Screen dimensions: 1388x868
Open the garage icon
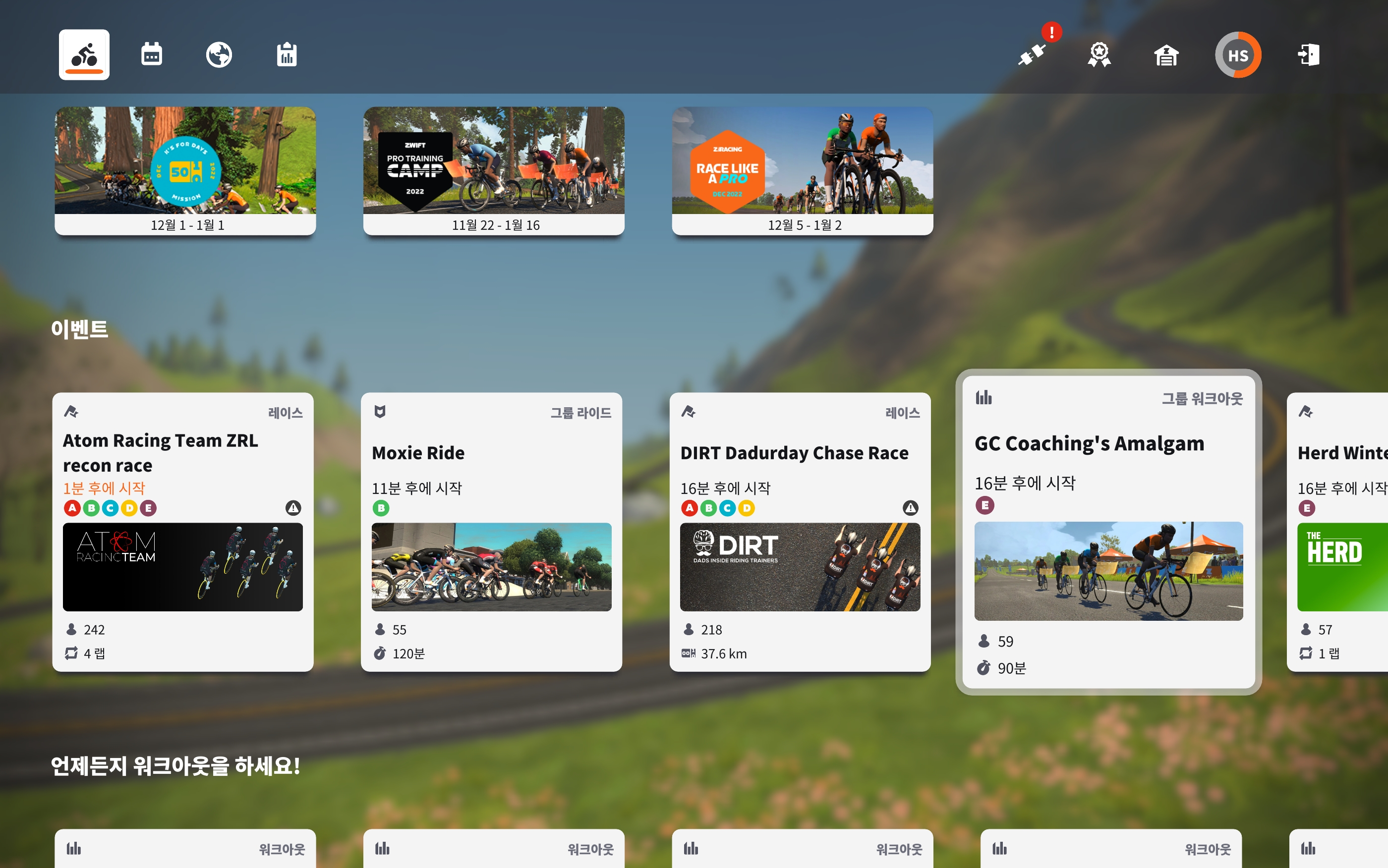tap(1166, 55)
